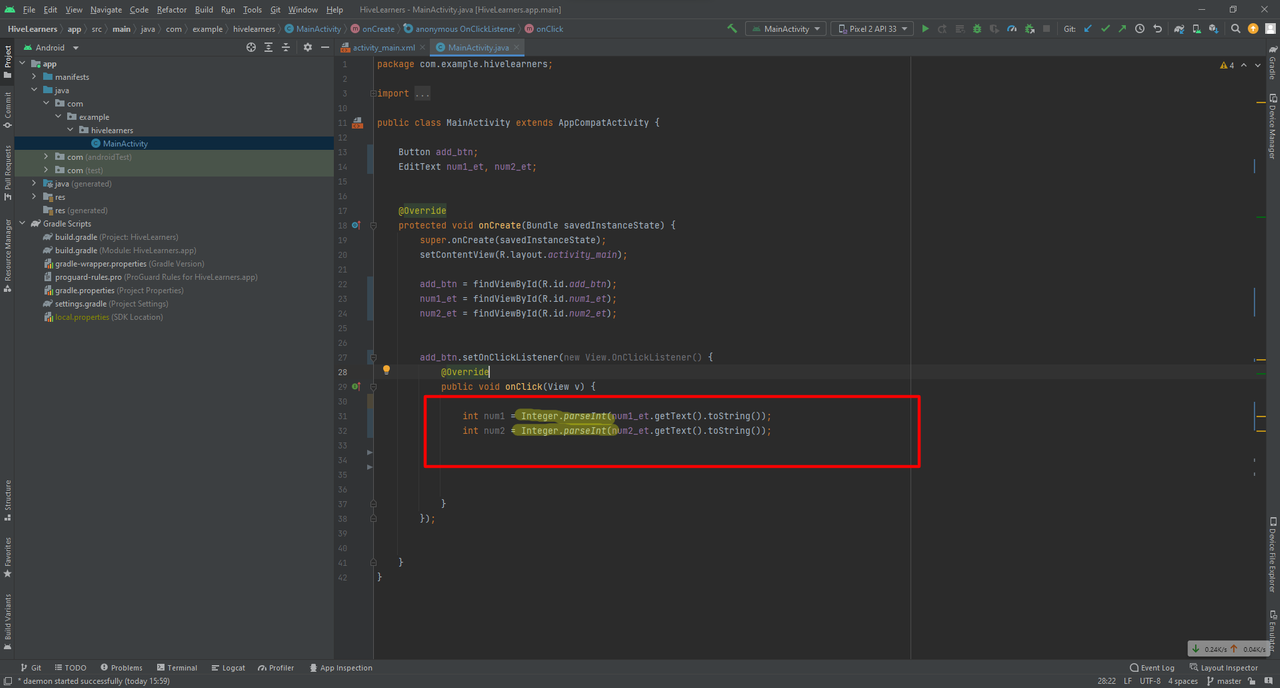
Task: Attach debugger to Android process icon
Action: (x=1029, y=29)
